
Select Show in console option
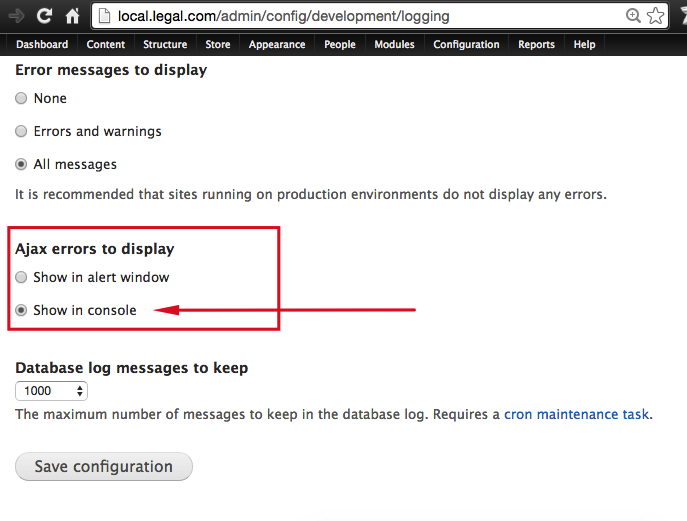(x=21, y=310)
